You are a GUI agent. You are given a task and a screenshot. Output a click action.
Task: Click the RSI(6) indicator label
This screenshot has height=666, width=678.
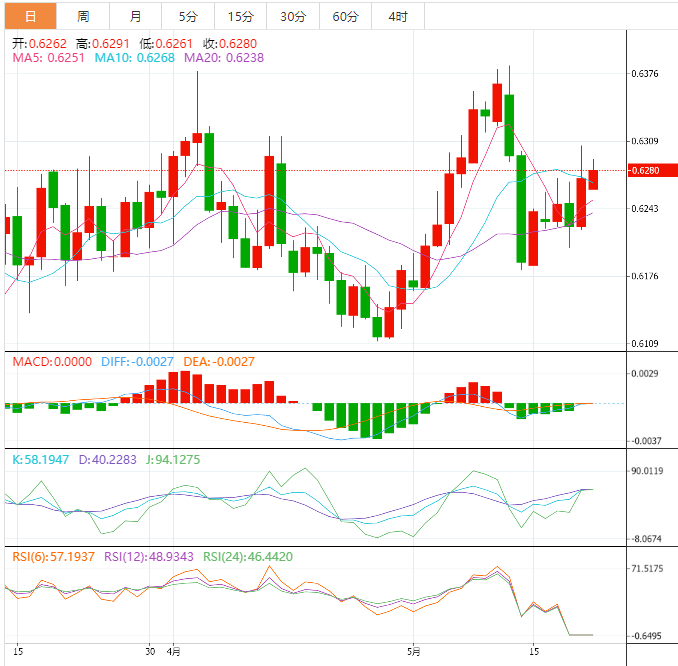[x=51, y=556]
